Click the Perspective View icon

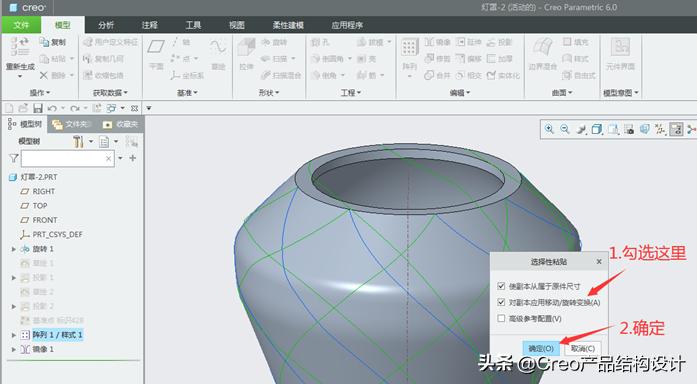[645, 129]
